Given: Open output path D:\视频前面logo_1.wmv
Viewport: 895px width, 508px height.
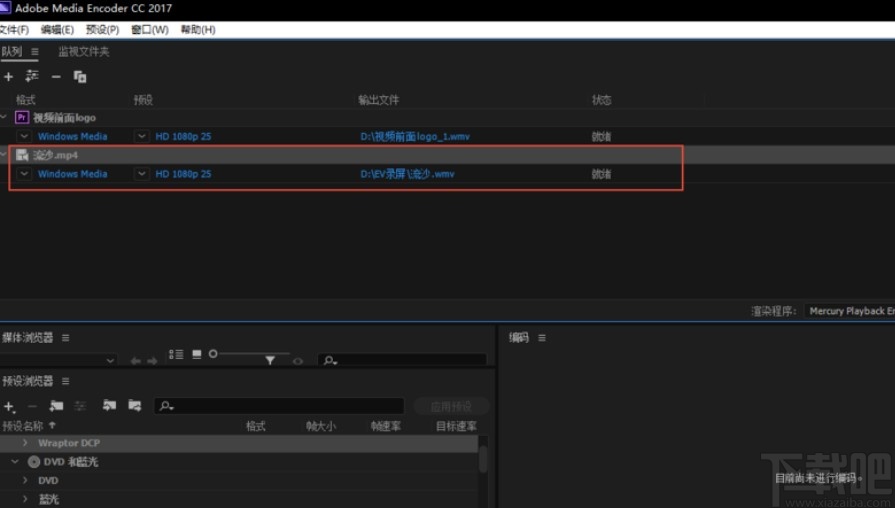Looking at the screenshot, I should point(415,136).
